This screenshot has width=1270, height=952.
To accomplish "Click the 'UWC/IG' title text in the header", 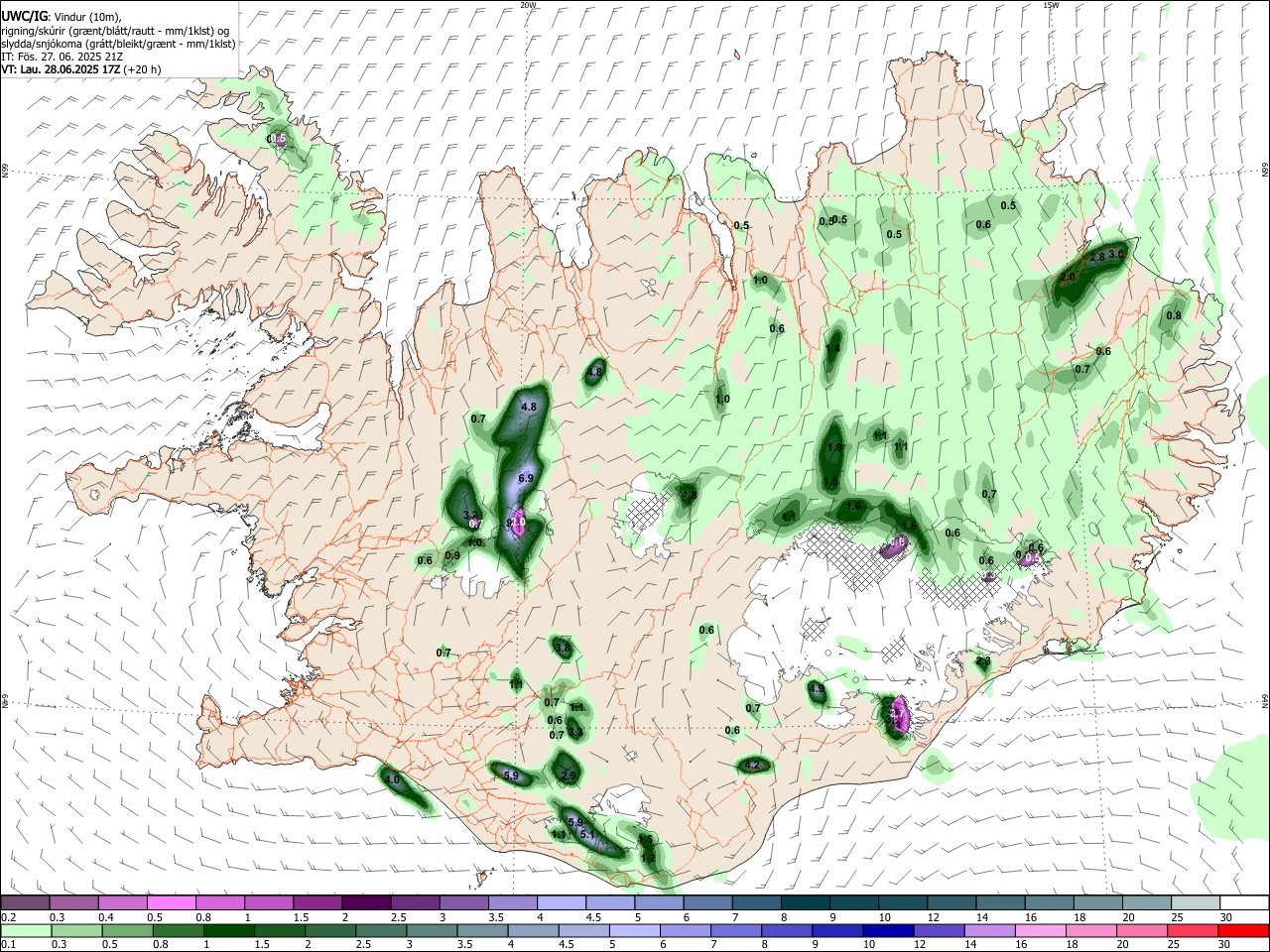I will click(x=24, y=16).
